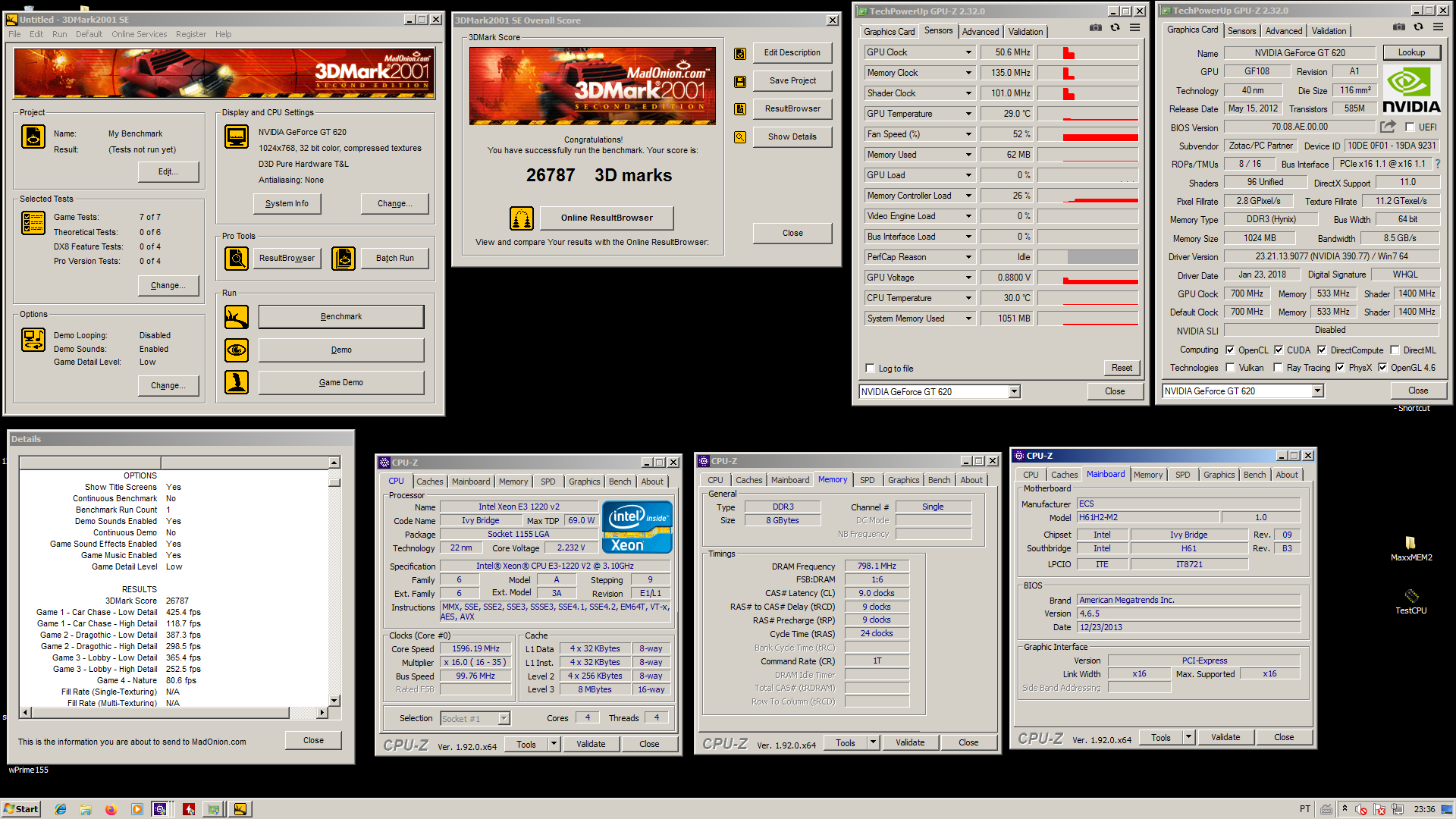Open the System Memory Used sensor dropdown
The width and height of the screenshot is (1456, 819).
click(968, 318)
